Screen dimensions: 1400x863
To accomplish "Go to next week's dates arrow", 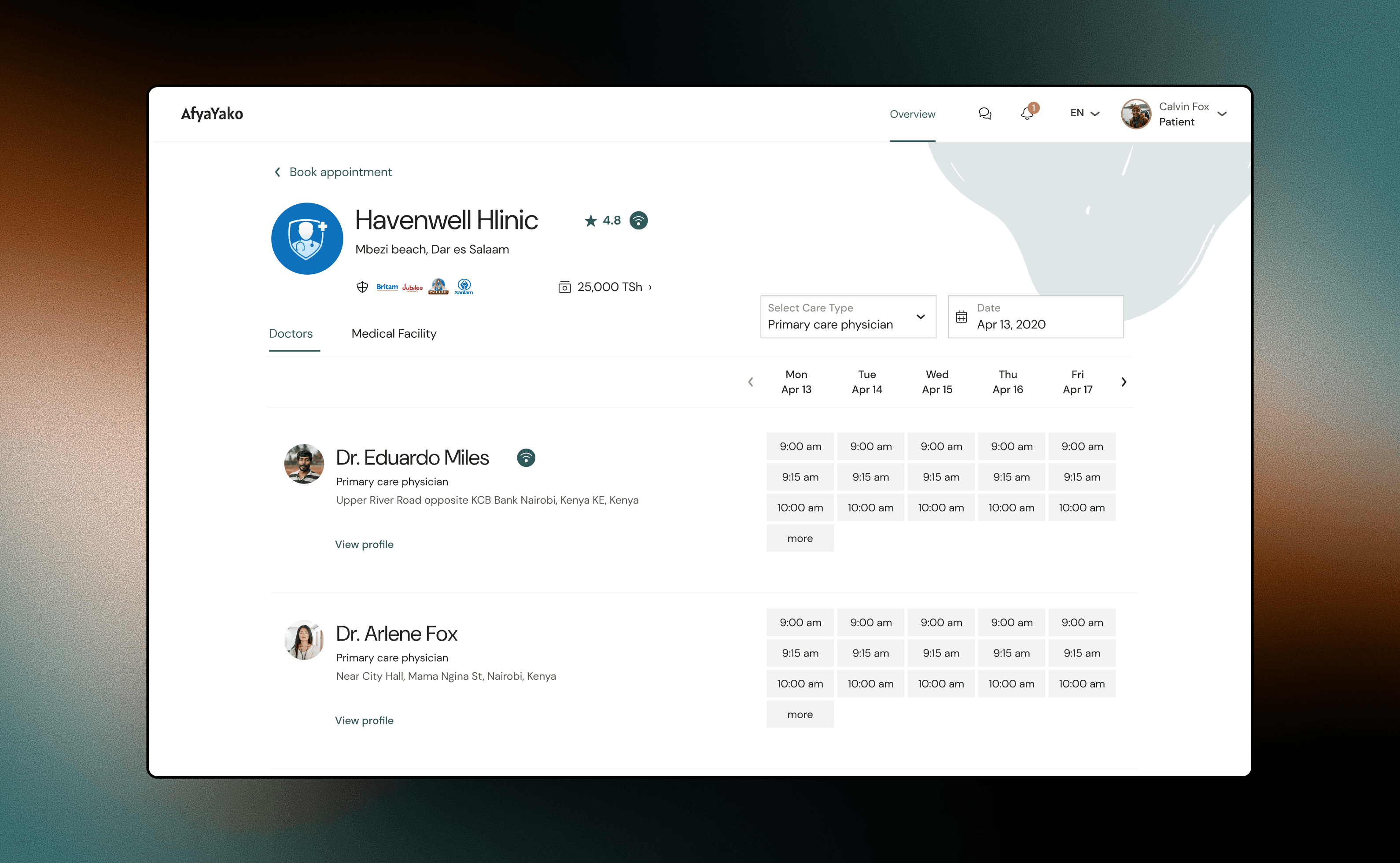I will 1123,382.
